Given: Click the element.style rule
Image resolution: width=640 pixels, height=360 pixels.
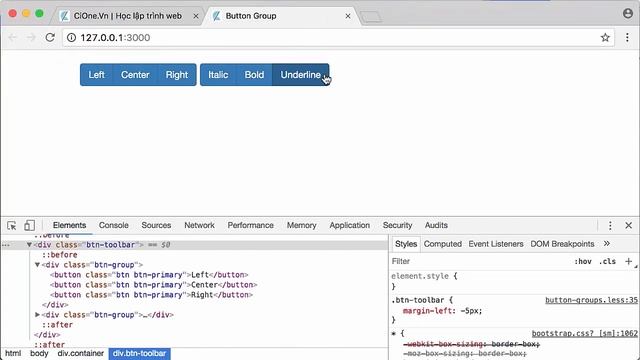Looking at the screenshot, I should coord(424,276).
